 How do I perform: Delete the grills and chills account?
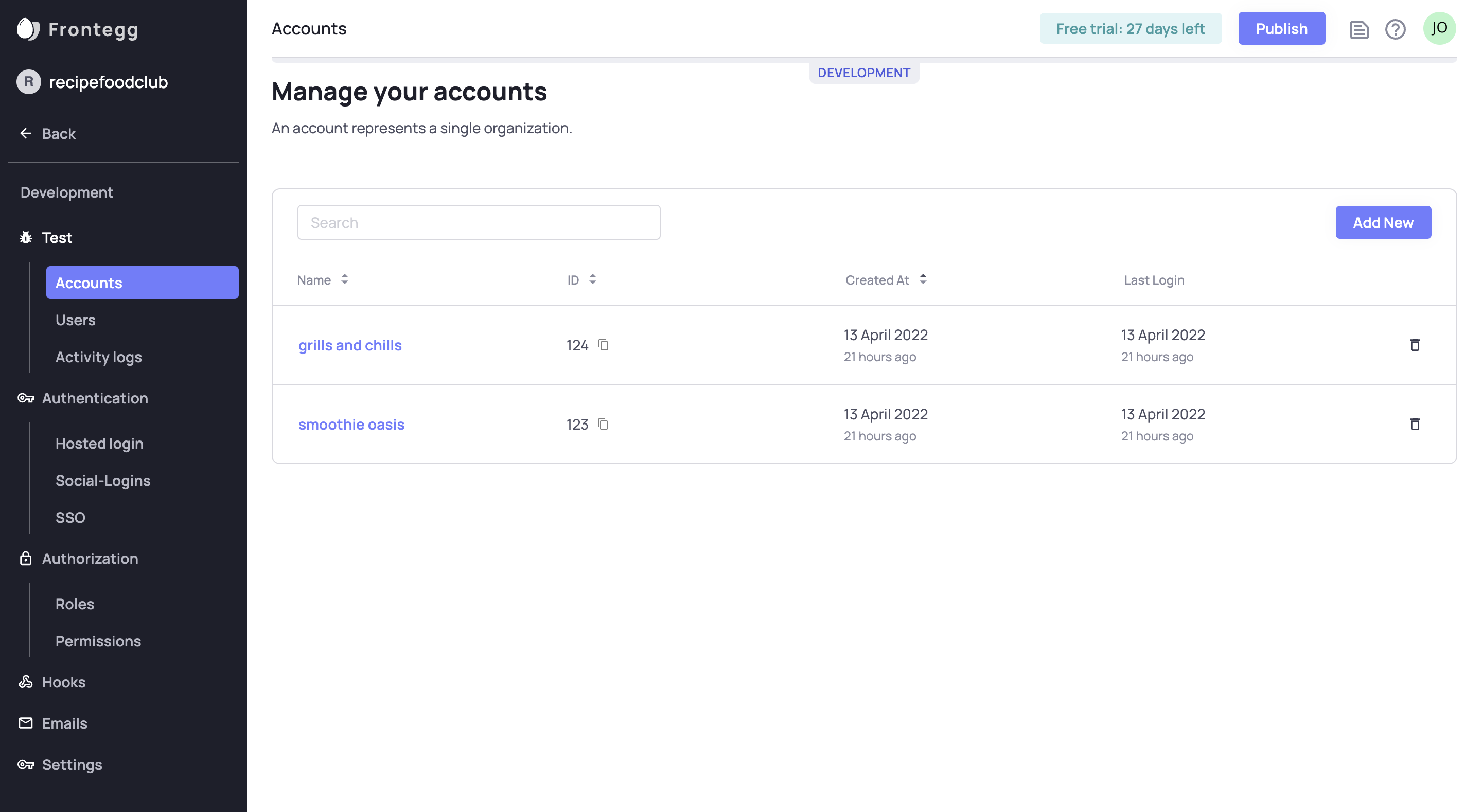tap(1415, 345)
